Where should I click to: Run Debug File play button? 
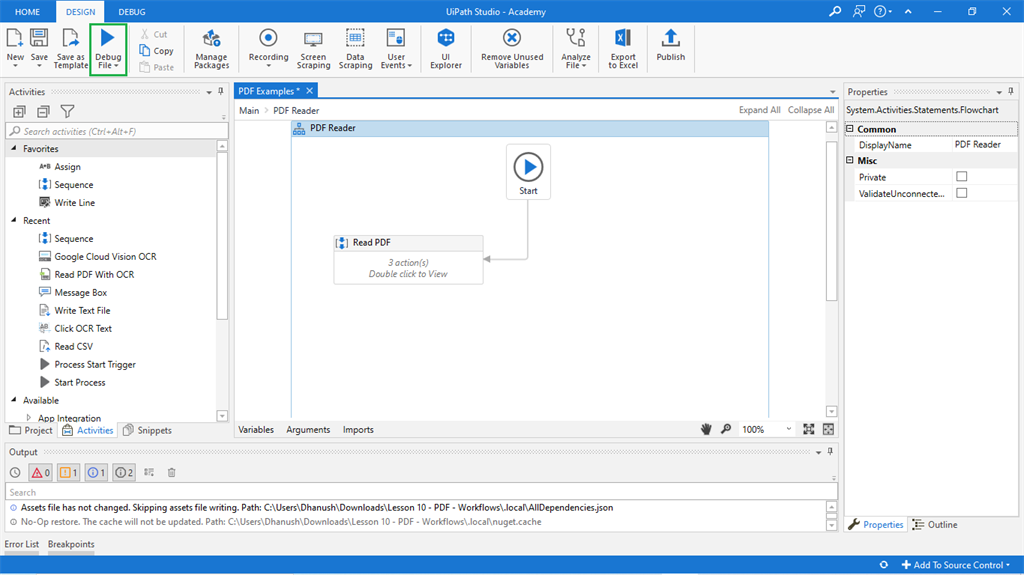(x=108, y=38)
